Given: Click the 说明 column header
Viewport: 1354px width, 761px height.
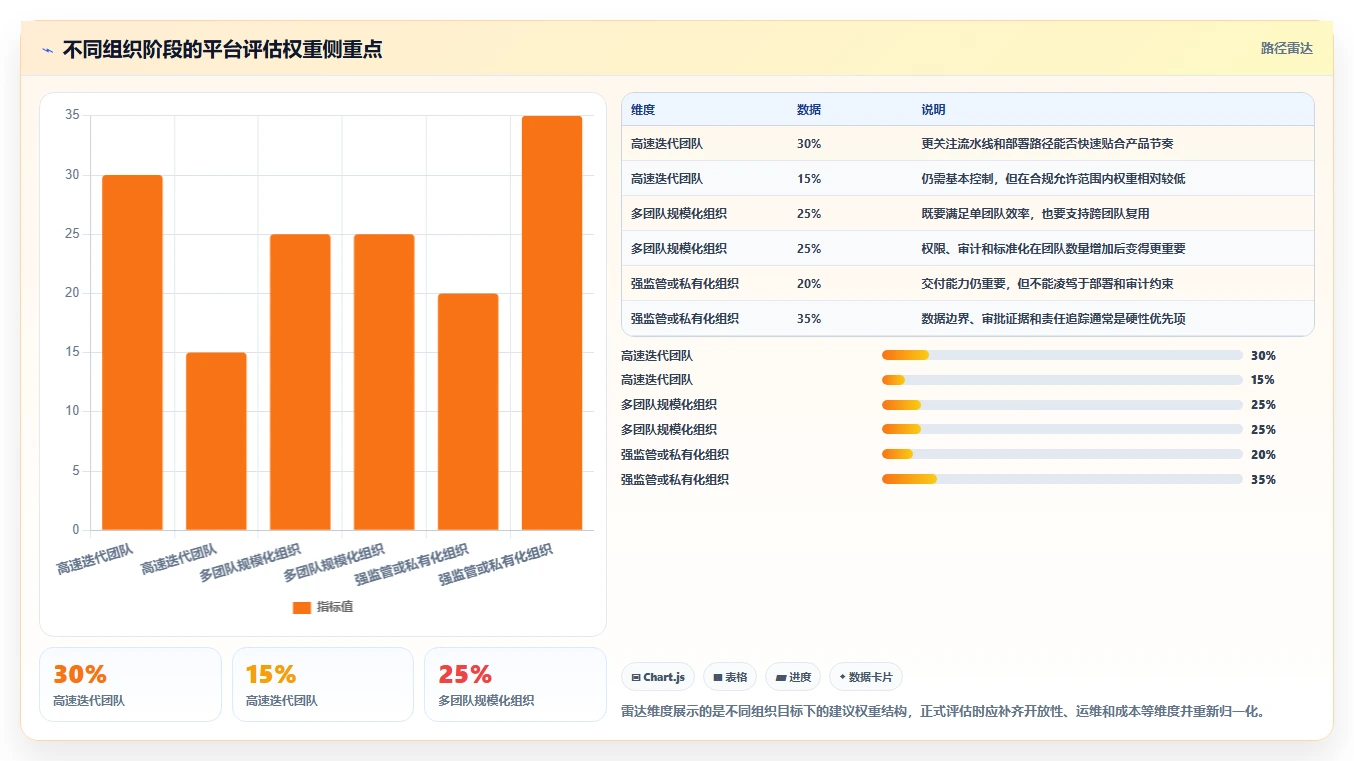Looking at the screenshot, I should tap(933, 110).
